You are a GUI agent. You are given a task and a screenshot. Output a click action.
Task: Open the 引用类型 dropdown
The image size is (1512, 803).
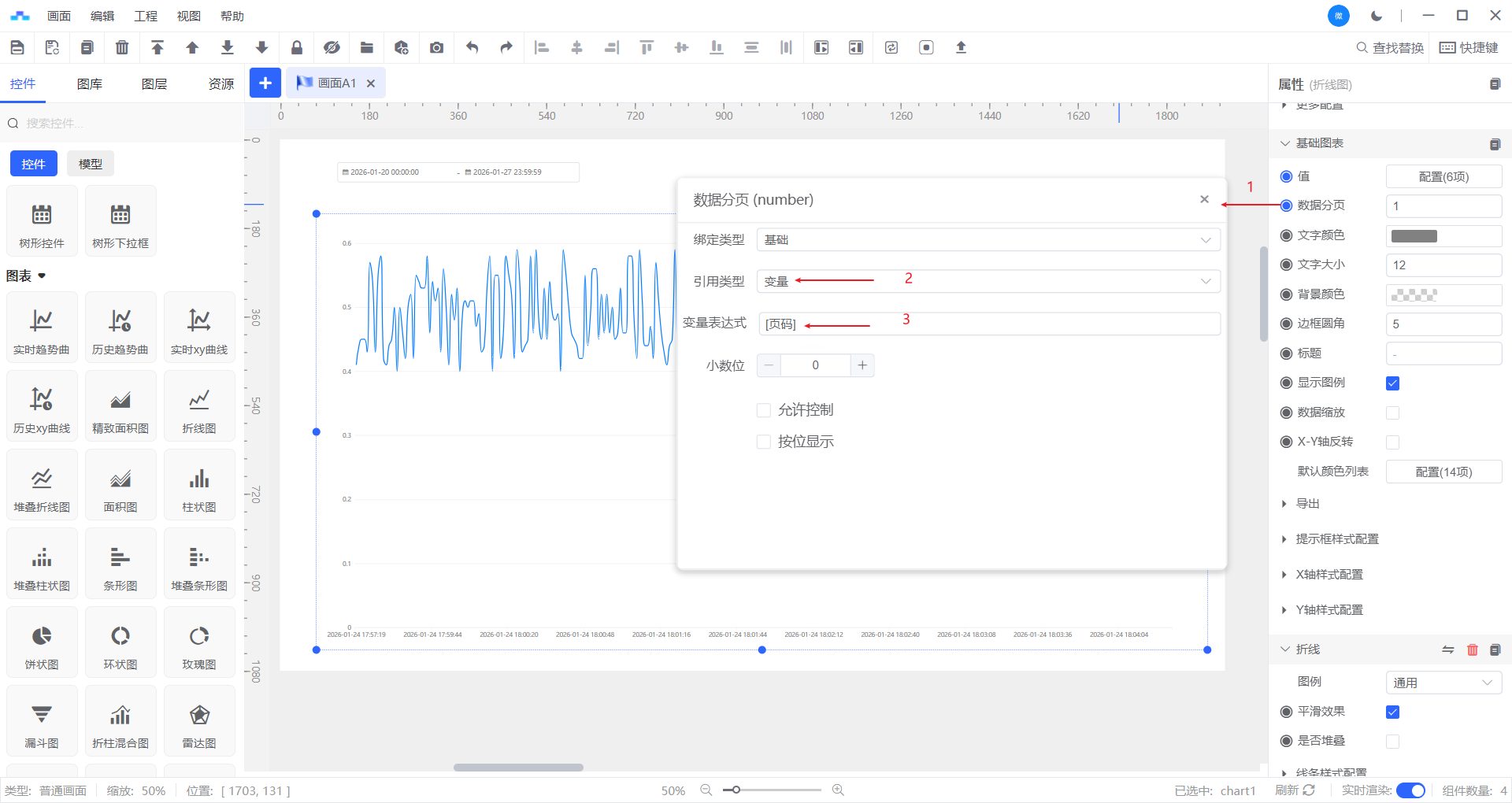(988, 282)
